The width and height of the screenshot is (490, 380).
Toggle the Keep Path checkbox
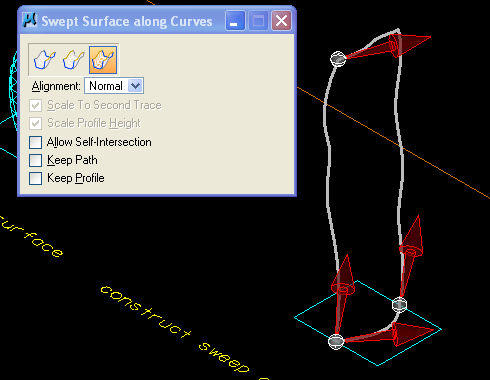click(x=35, y=160)
